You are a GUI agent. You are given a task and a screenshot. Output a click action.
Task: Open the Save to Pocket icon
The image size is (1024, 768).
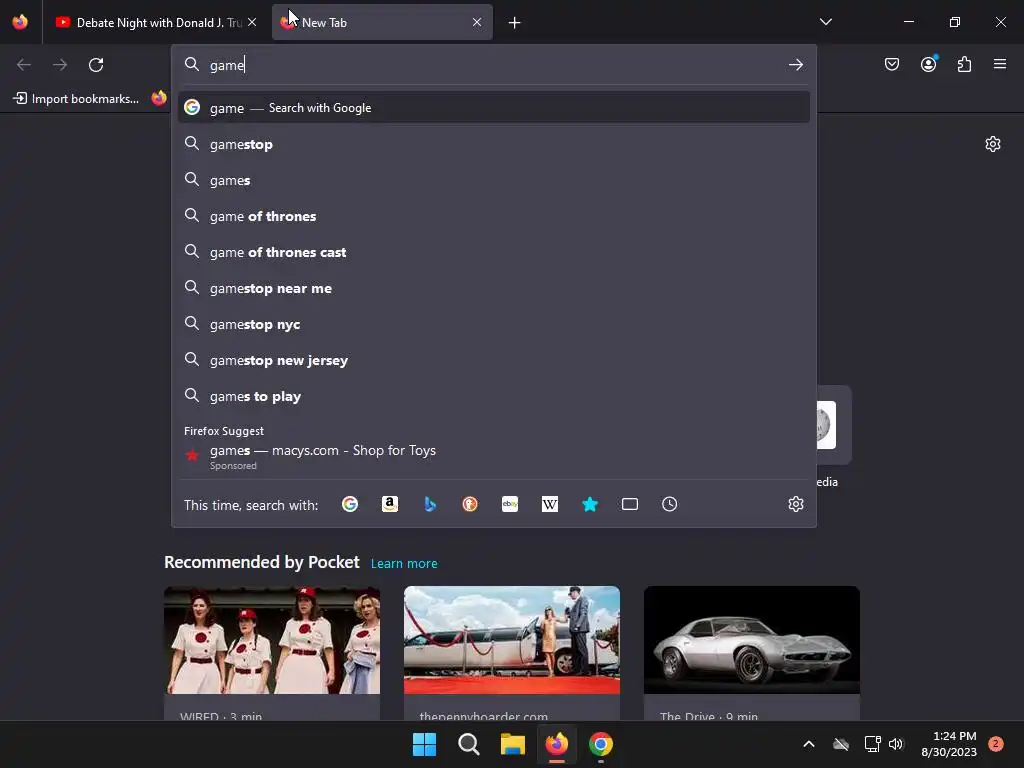892,64
